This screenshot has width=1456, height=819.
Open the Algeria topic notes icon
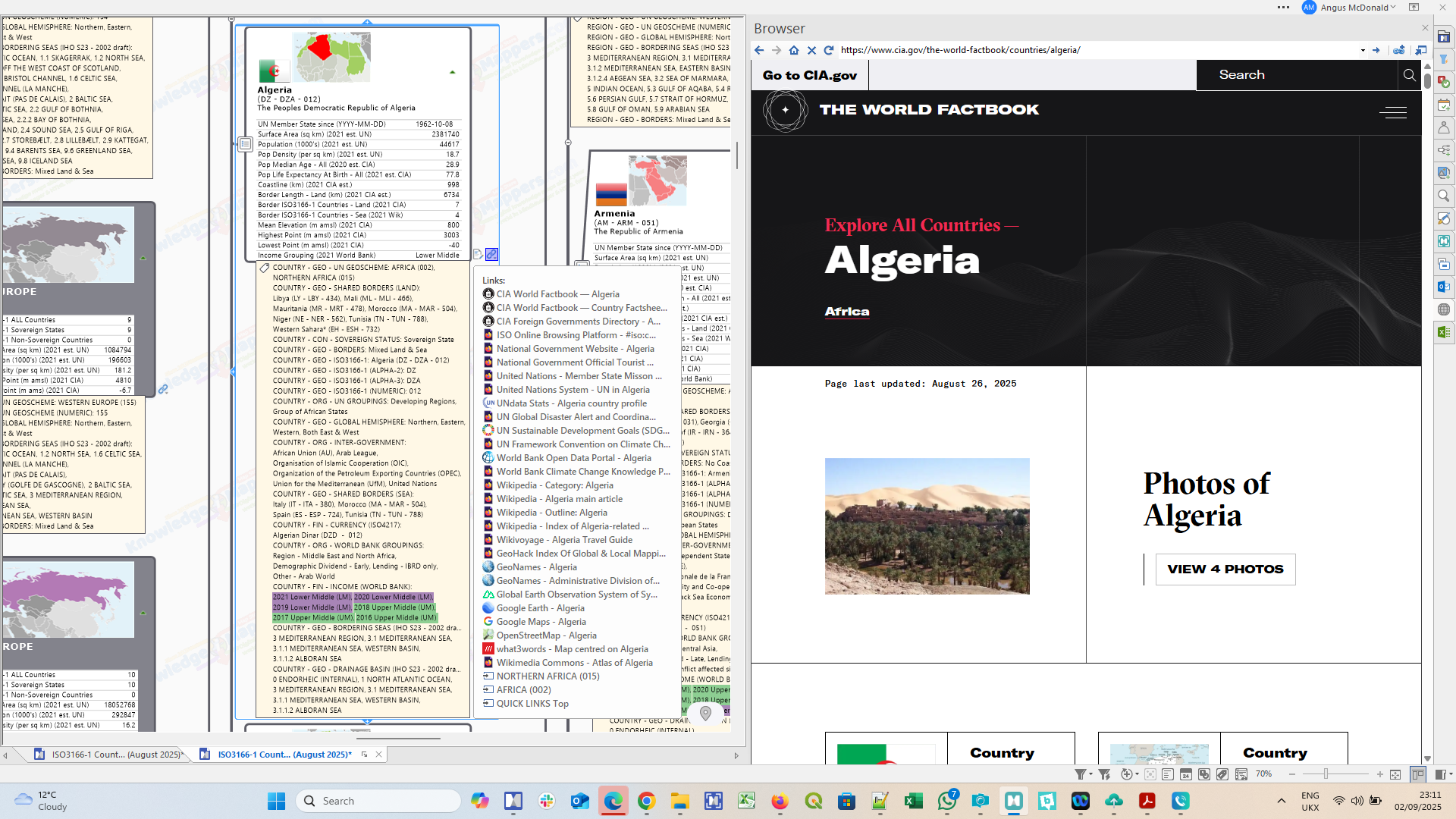[x=478, y=254]
